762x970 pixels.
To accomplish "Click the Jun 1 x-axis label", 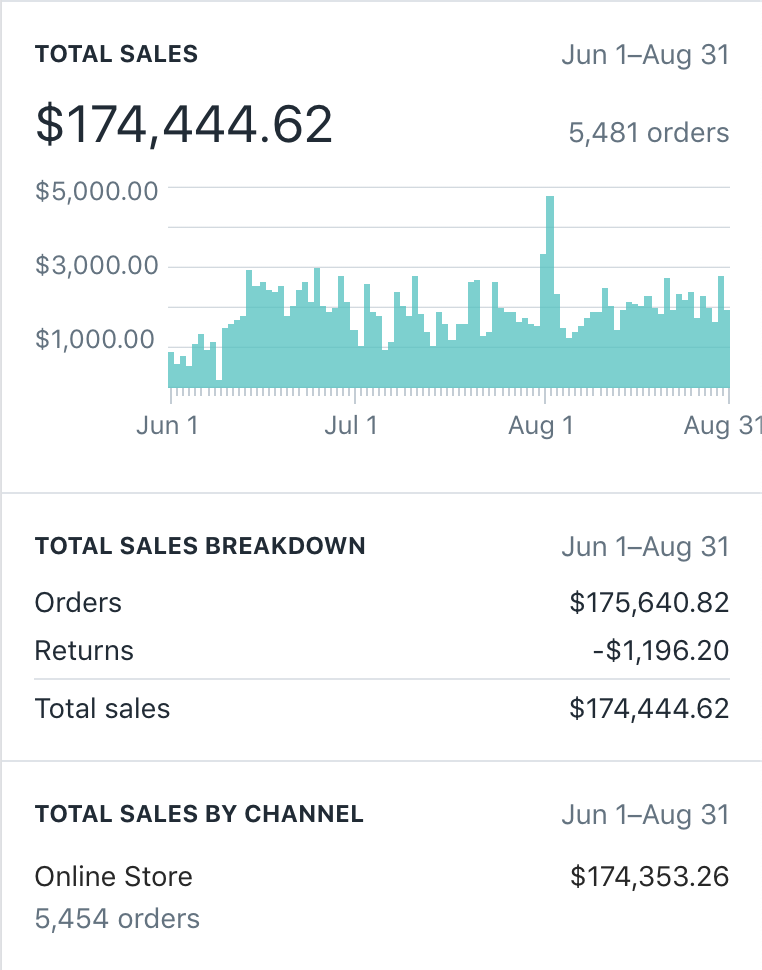I will pos(167,426).
